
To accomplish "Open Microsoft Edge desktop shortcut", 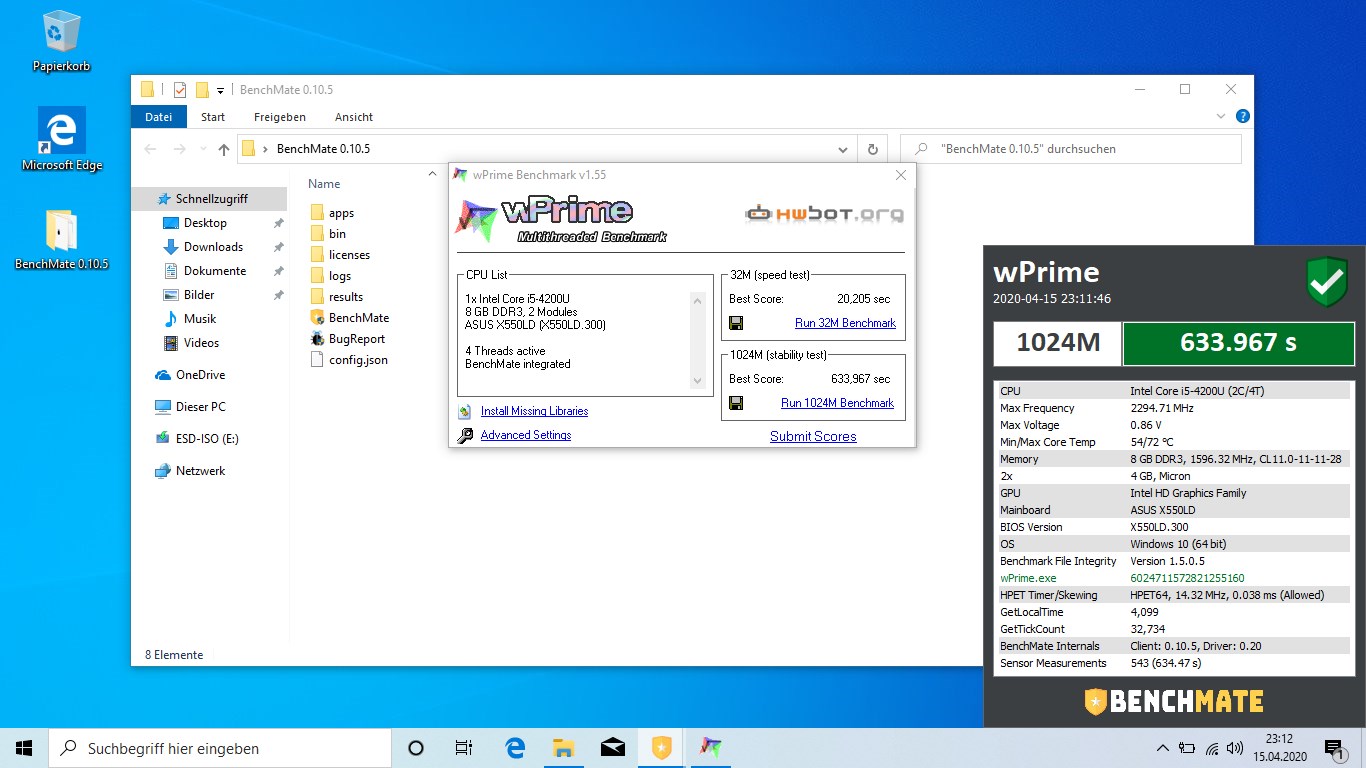I will coord(62,139).
